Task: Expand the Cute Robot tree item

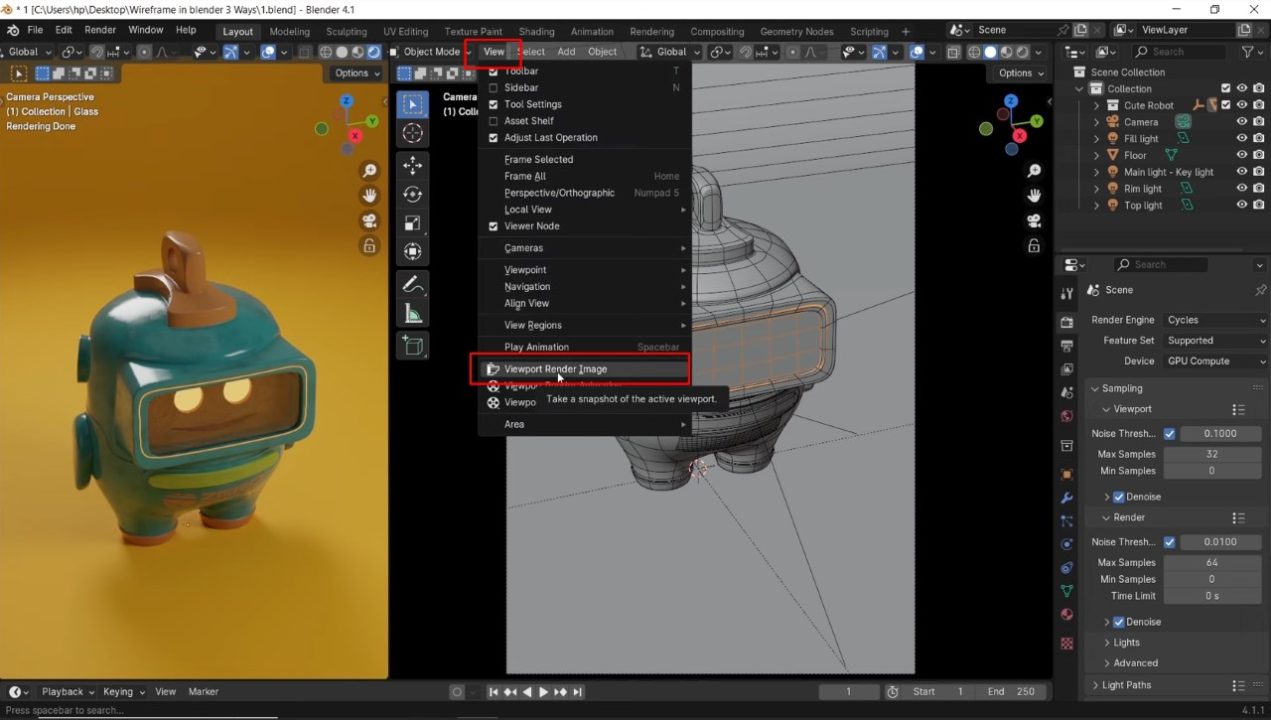Action: (1096, 106)
